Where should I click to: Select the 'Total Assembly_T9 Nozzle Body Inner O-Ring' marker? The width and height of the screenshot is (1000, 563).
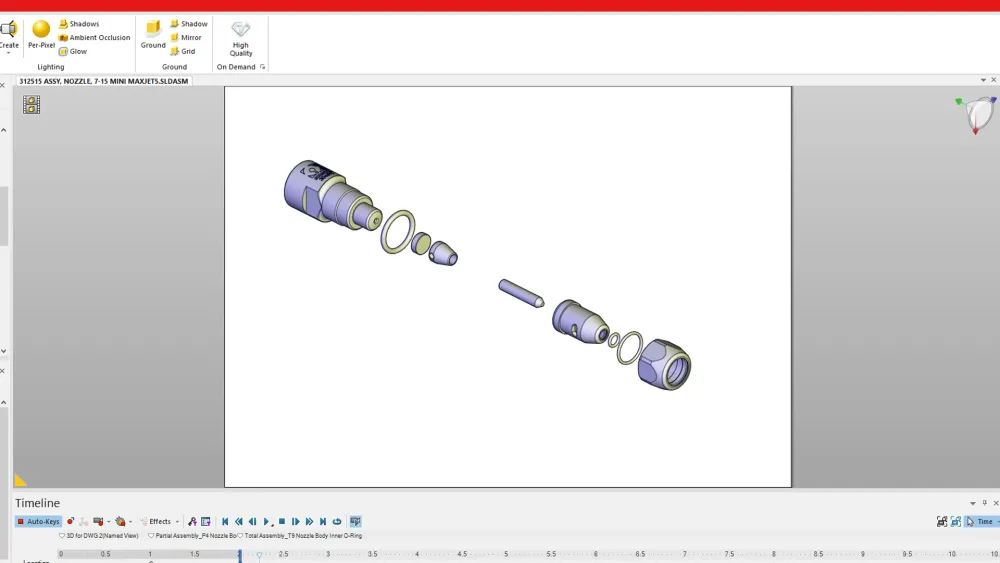pos(300,536)
